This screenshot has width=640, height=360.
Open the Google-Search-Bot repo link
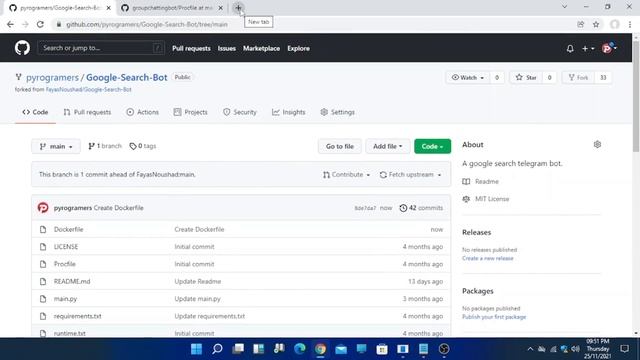(x=127, y=78)
